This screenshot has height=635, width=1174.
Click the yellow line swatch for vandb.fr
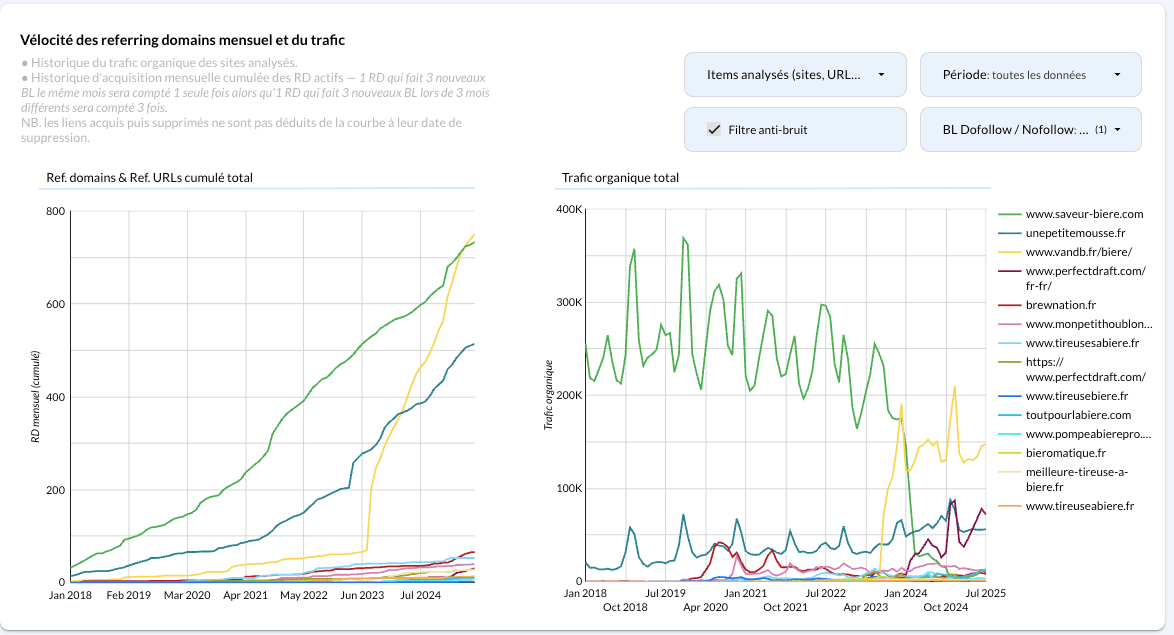click(1009, 252)
